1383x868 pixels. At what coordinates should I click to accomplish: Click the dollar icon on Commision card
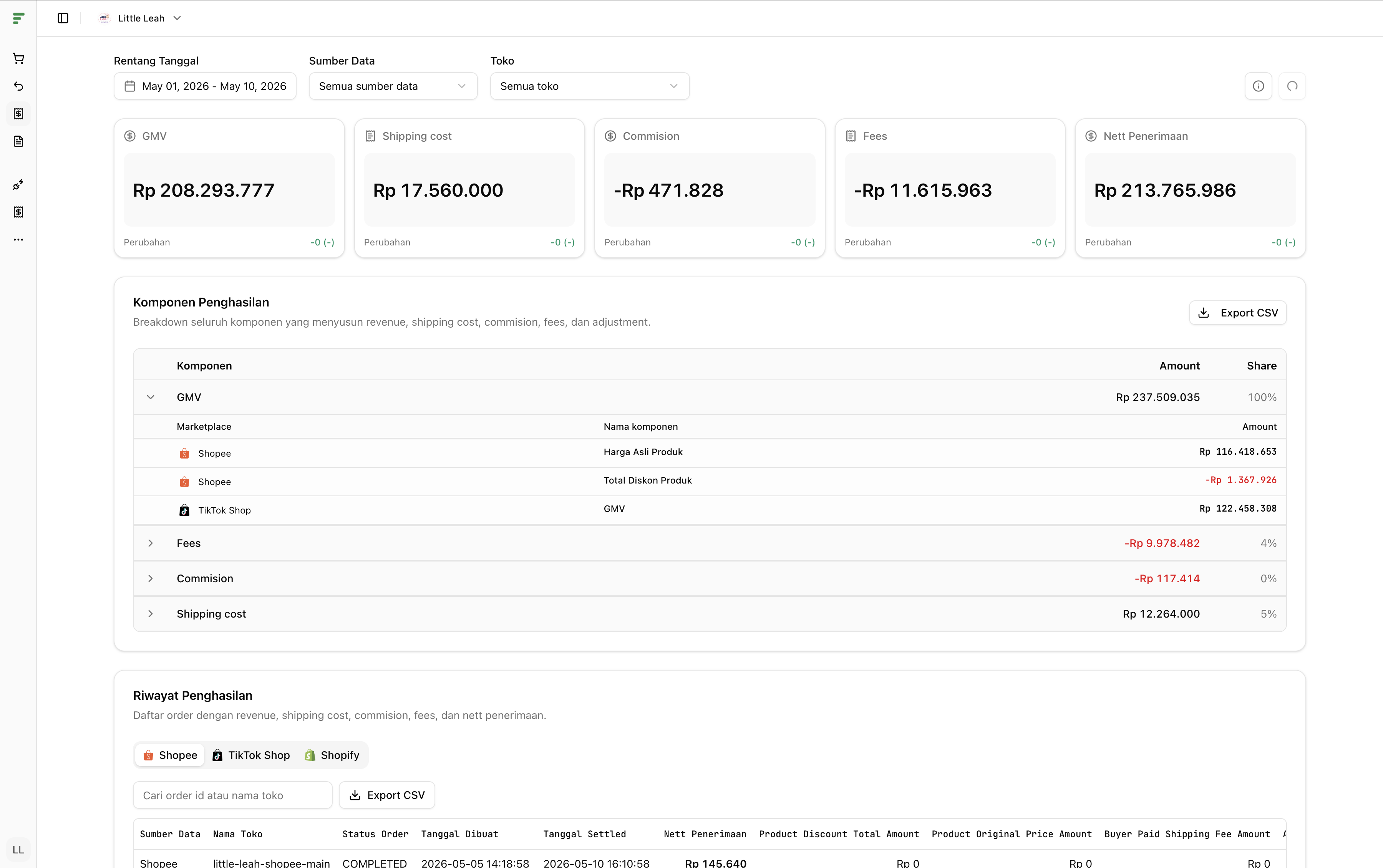(x=610, y=136)
